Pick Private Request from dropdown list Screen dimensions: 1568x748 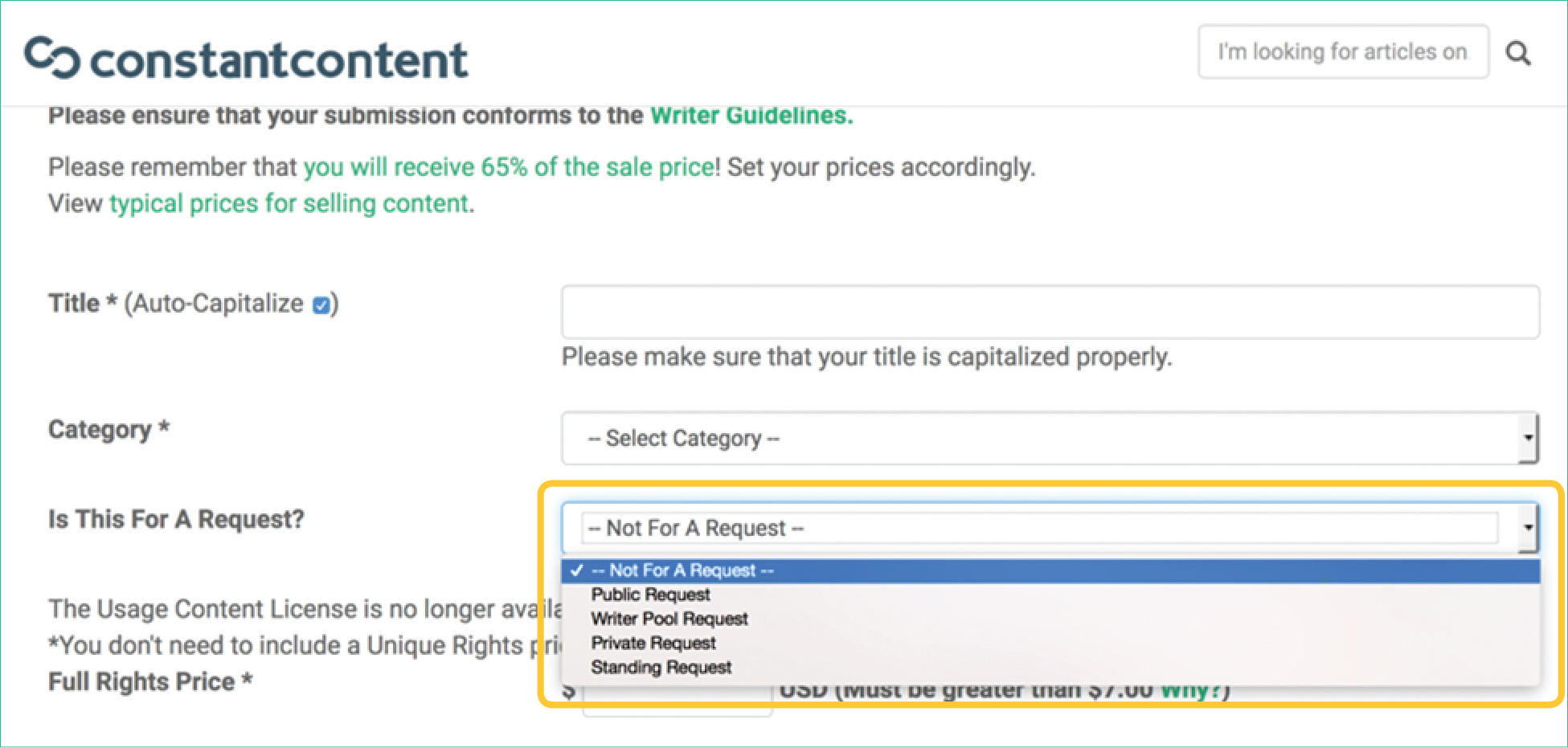point(653,643)
